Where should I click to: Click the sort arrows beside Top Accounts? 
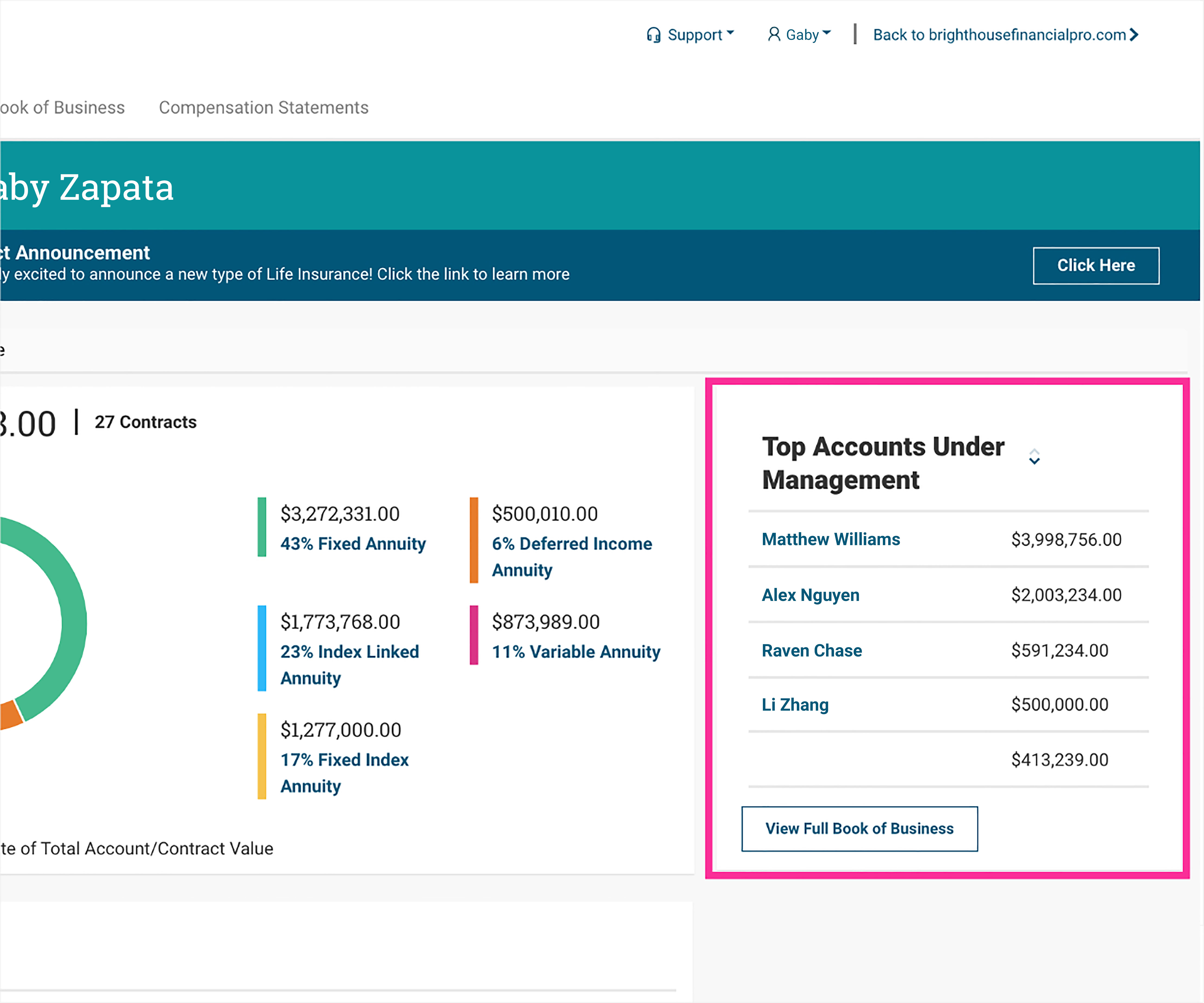[x=1034, y=457]
